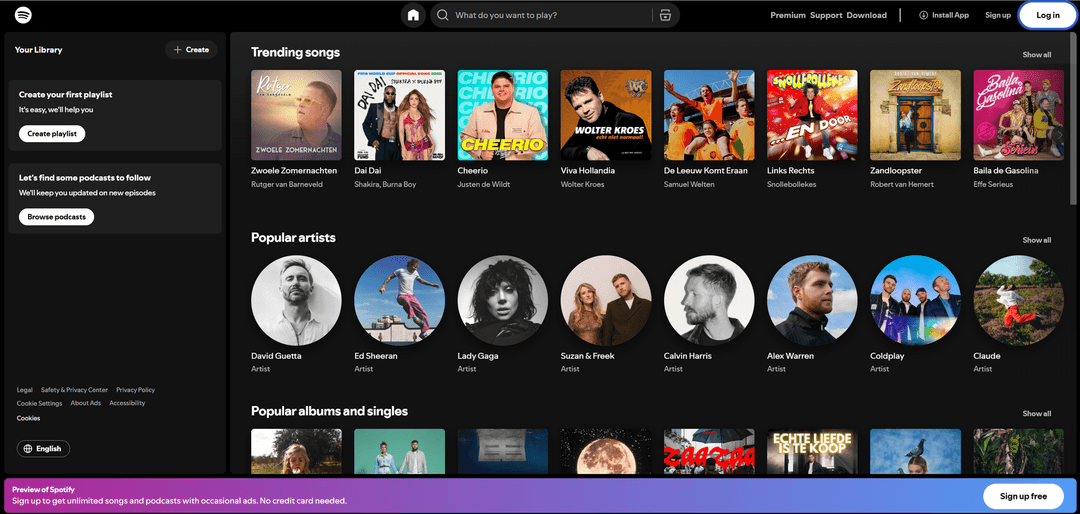The width and height of the screenshot is (1080, 514).
Task: Open Dai Dai song cover
Action: (x=399, y=115)
